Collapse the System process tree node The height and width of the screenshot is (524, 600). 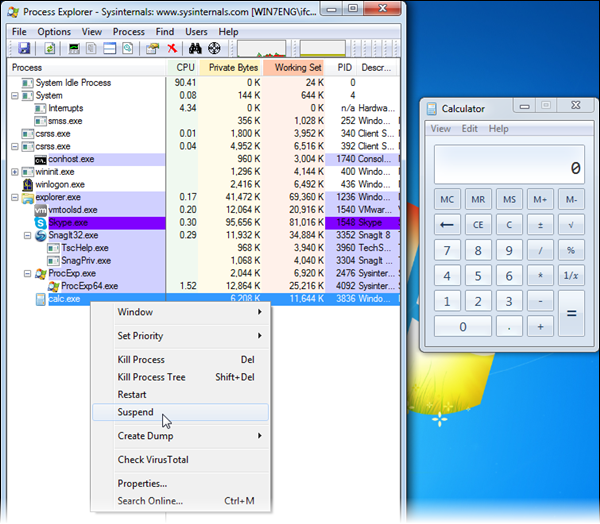[15, 96]
